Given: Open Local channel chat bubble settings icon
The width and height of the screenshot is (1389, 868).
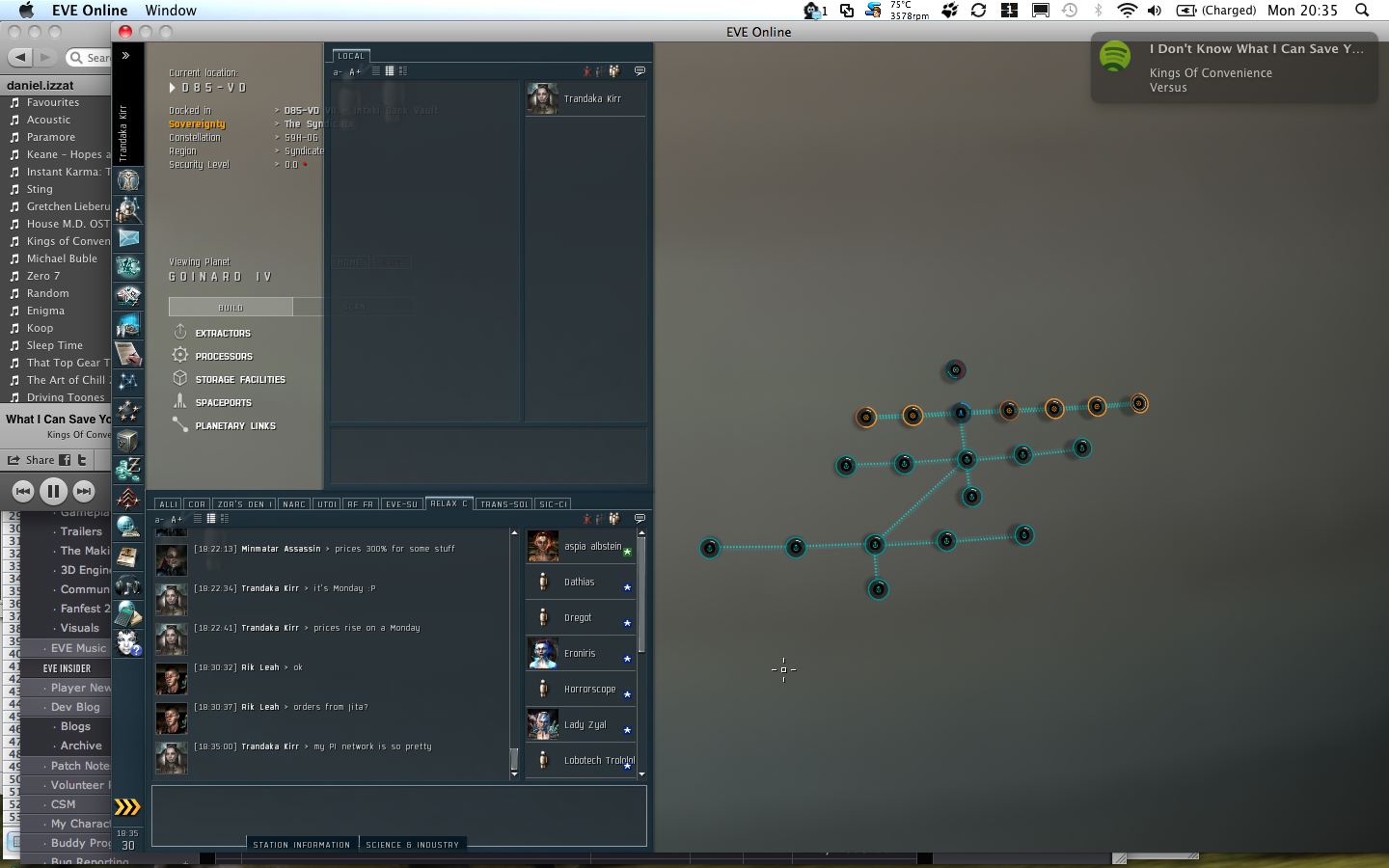Looking at the screenshot, I should [x=640, y=70].
